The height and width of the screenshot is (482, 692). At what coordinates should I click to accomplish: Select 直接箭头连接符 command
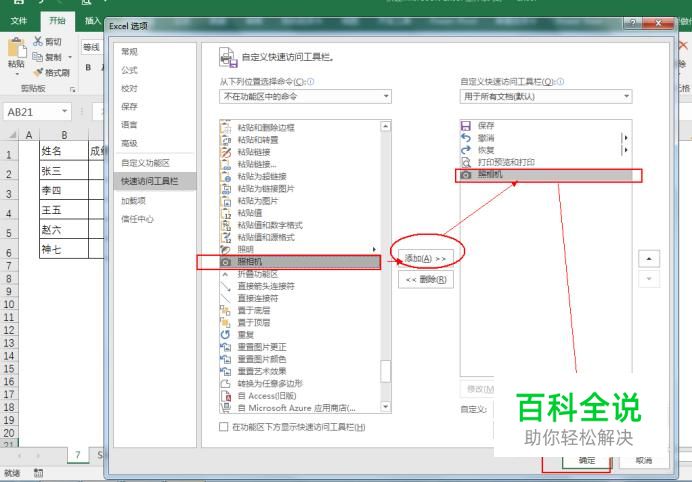coord(300,286)
